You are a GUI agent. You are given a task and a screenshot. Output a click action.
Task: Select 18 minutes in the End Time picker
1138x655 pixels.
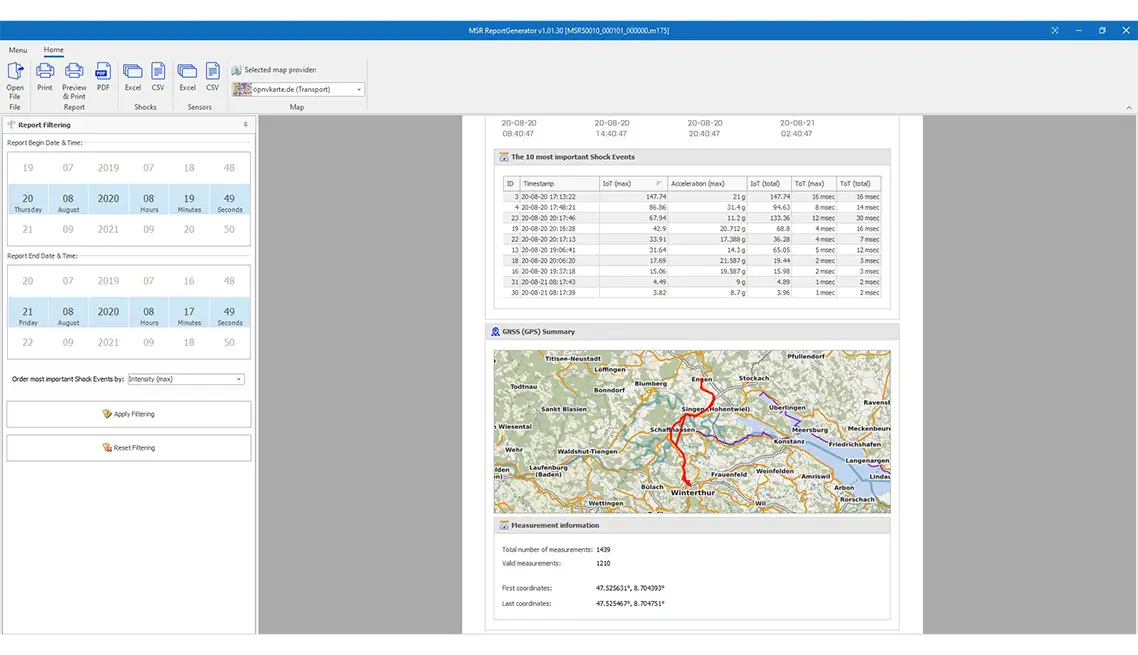pos(189,342)
